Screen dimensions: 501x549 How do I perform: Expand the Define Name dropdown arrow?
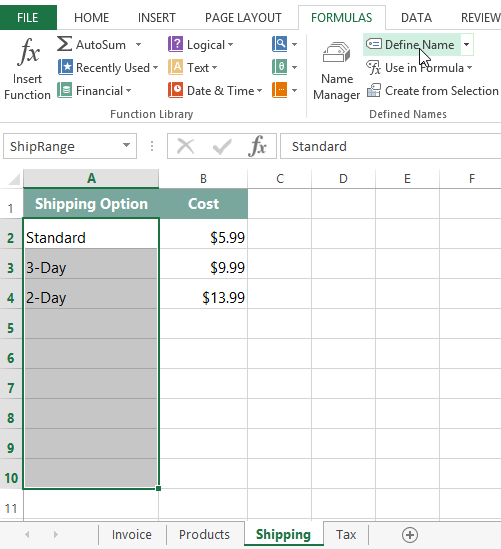[467, 44]
